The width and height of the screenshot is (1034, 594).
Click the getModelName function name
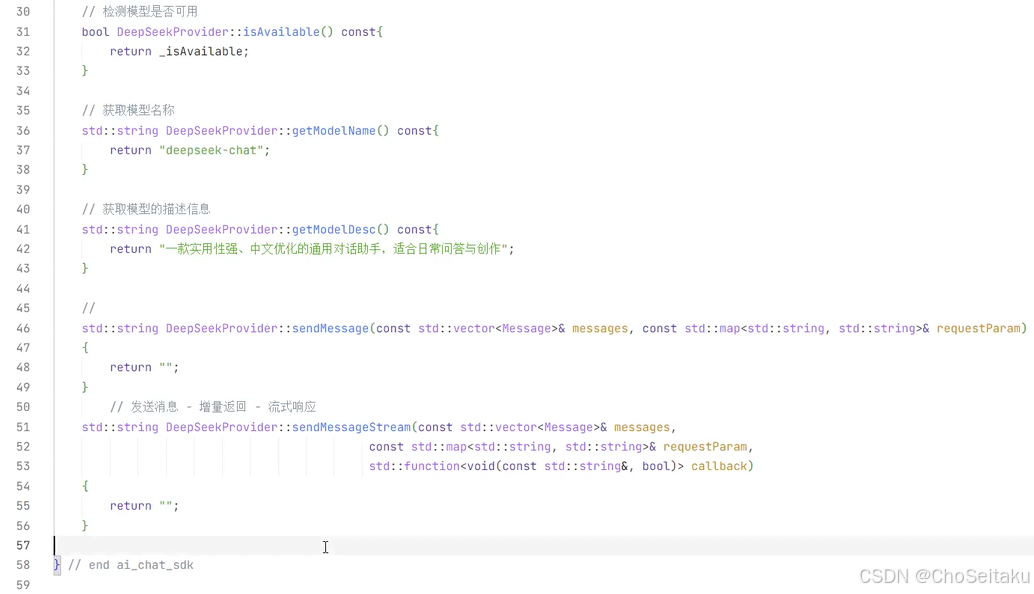pyautogui.click(x=334, y=131)
